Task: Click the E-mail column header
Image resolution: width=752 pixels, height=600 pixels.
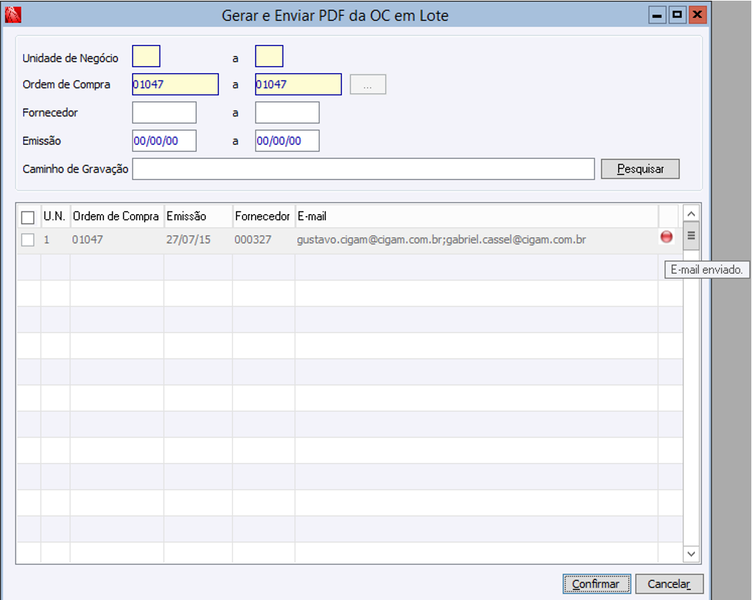Action: pyautogui.click(x=476, y=216)
